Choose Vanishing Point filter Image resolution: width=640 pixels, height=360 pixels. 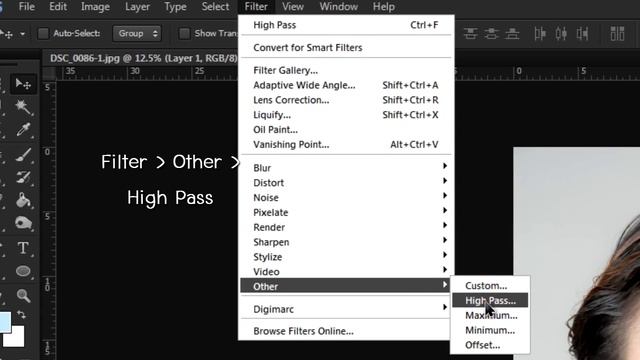pyautogui.click(x=346, y=144)
